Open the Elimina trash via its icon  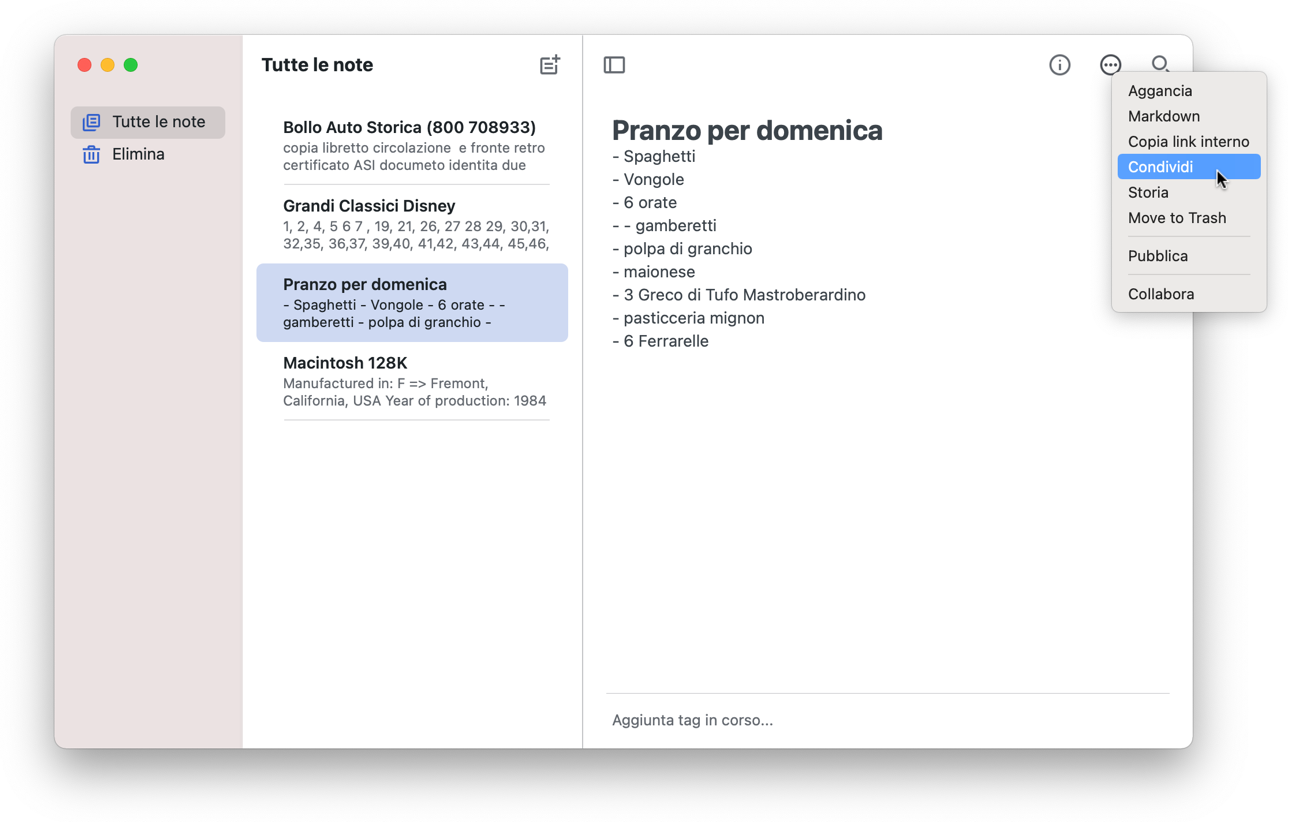pos(91,154)
